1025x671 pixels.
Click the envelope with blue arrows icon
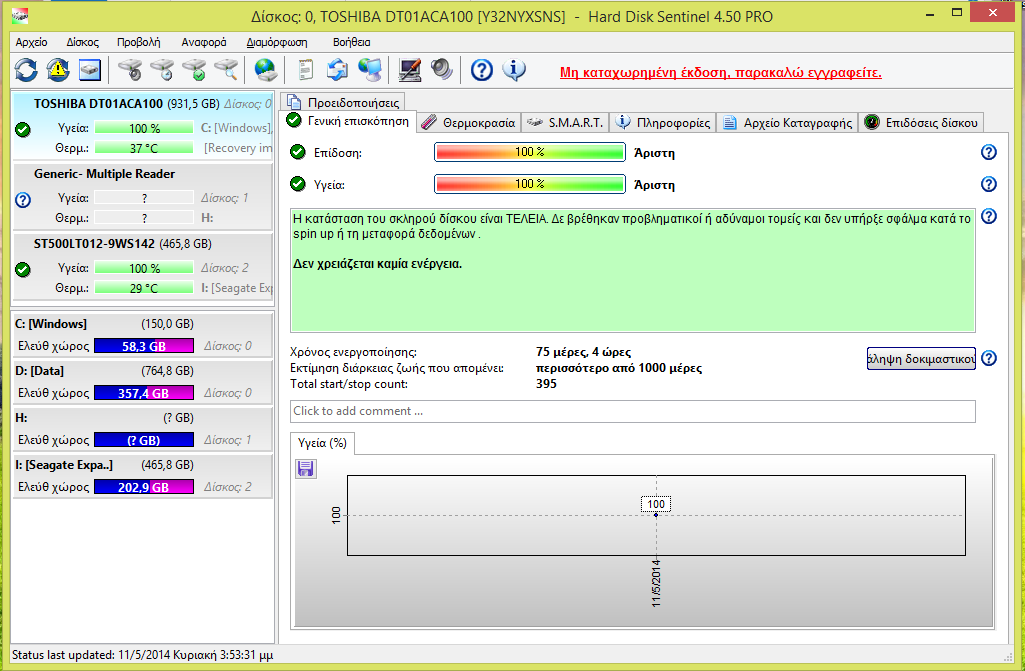[x=337, y=69]
